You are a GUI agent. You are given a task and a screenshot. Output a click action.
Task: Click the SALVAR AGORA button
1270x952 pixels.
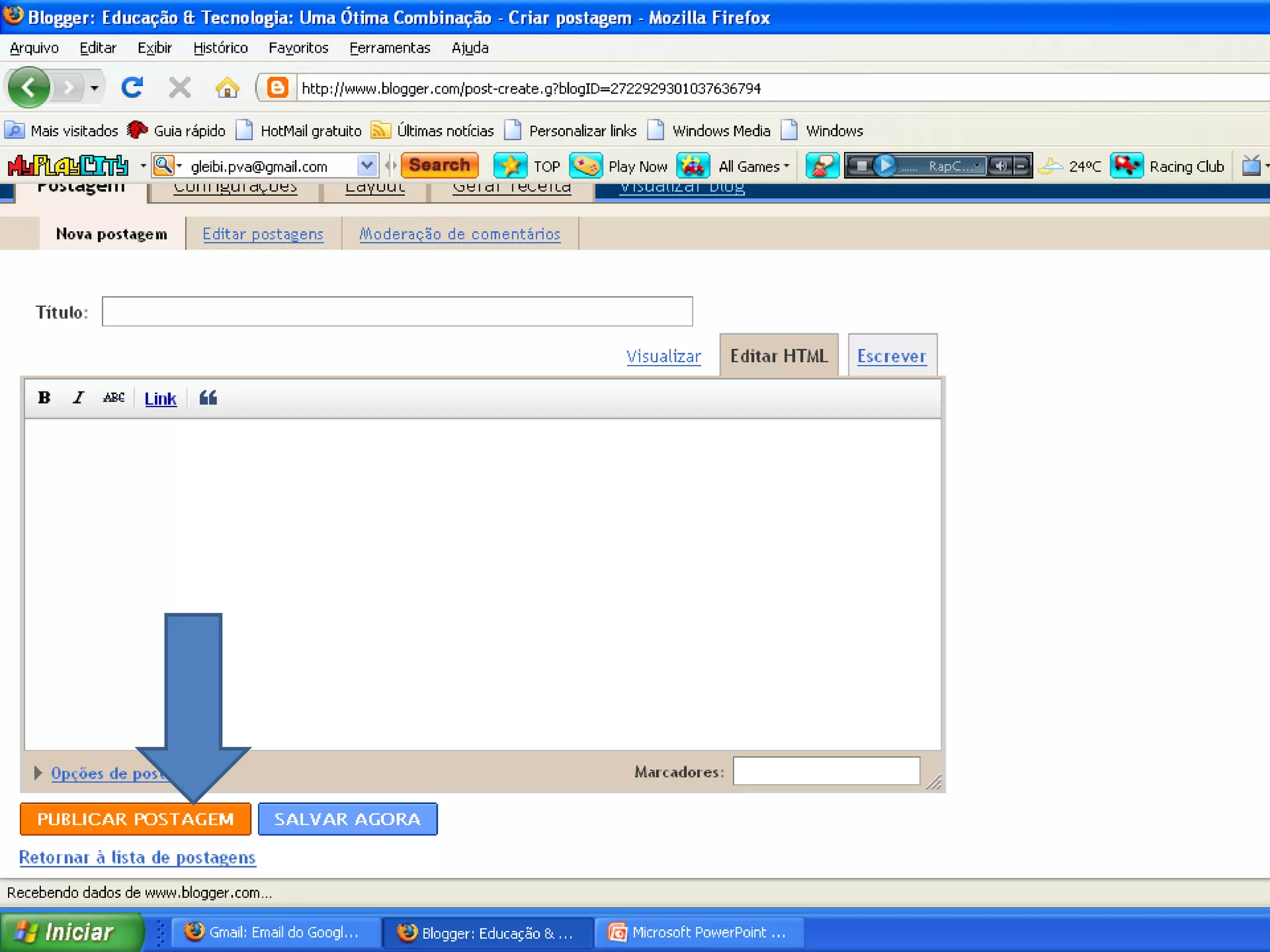click(347, 819)
